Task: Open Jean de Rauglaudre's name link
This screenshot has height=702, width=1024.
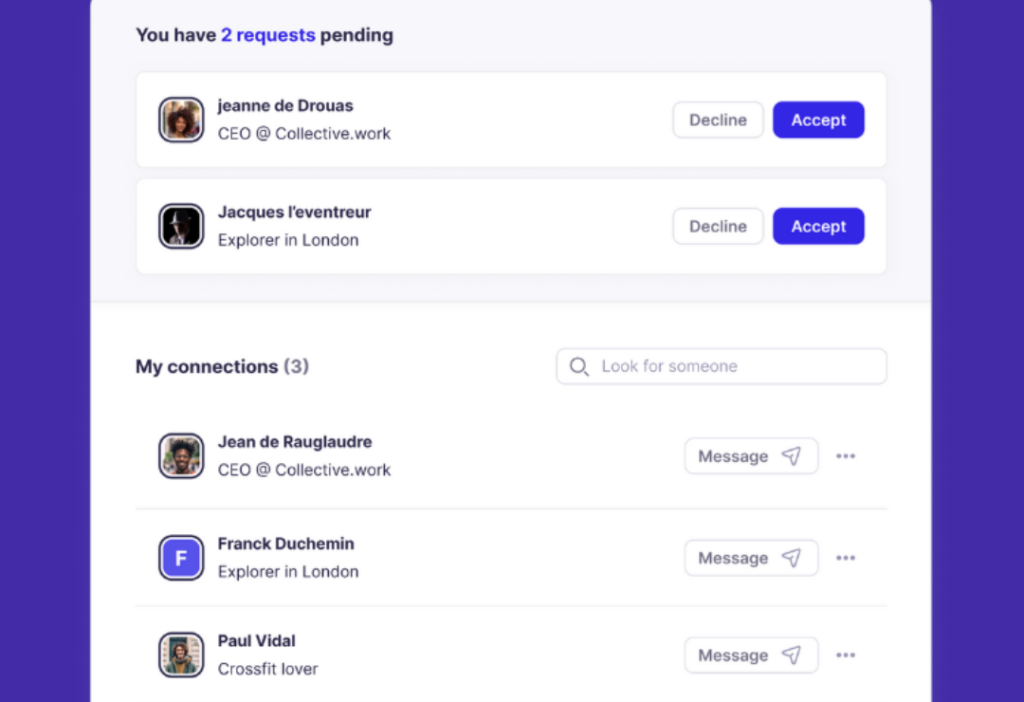Action: click(294, 442)
